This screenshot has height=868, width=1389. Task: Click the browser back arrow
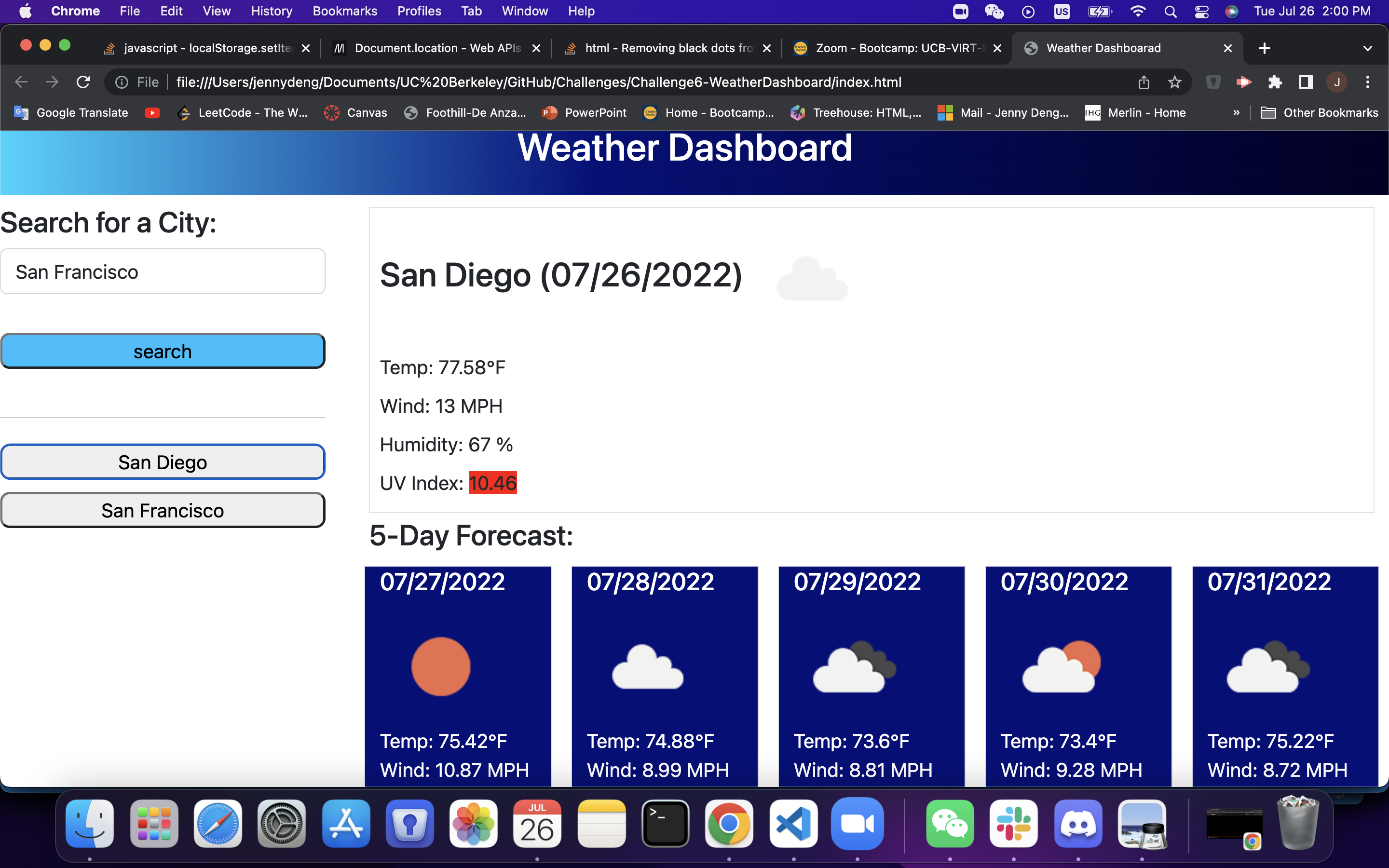pos(21,81)
